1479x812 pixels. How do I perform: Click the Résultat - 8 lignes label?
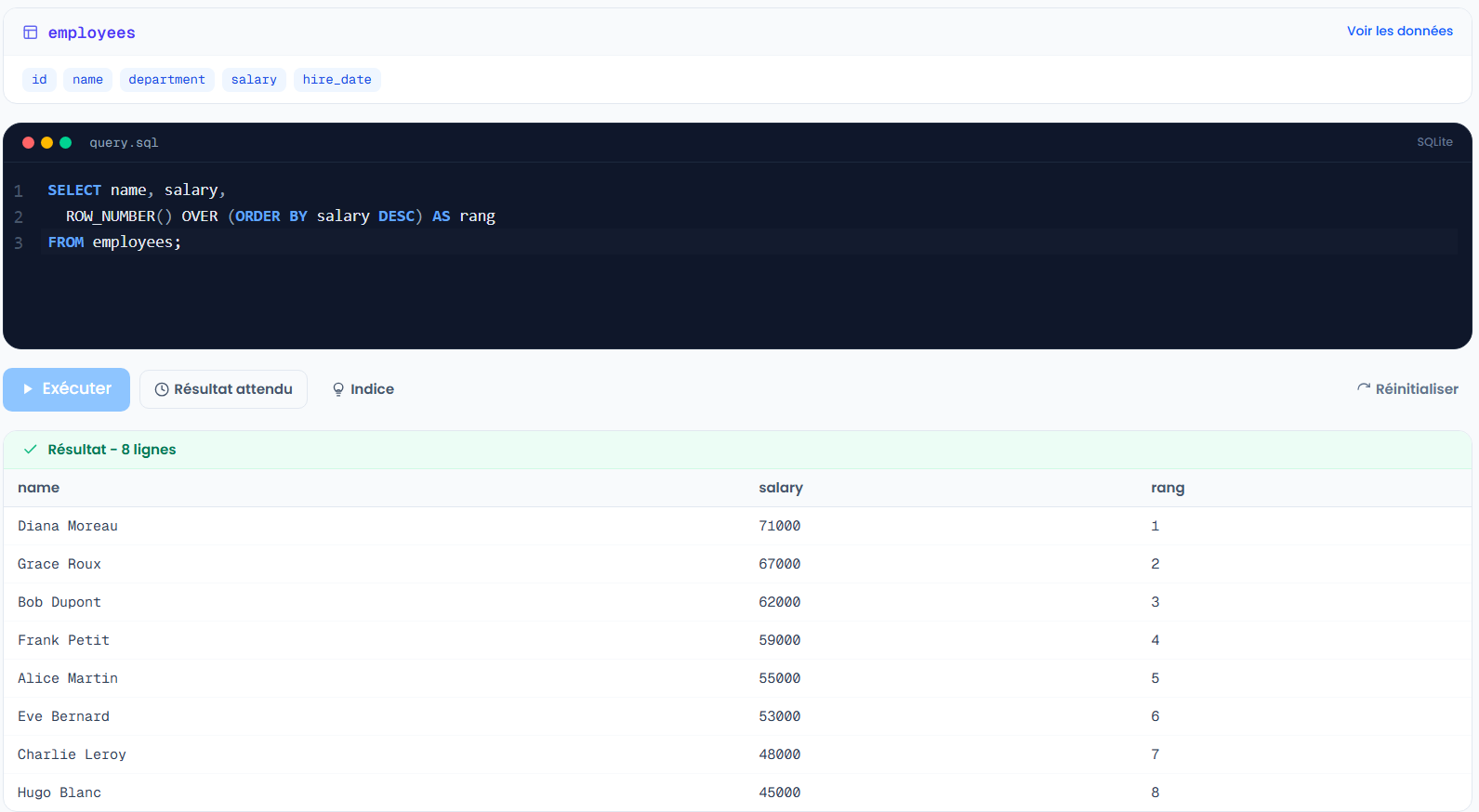[x=112, y=450]
